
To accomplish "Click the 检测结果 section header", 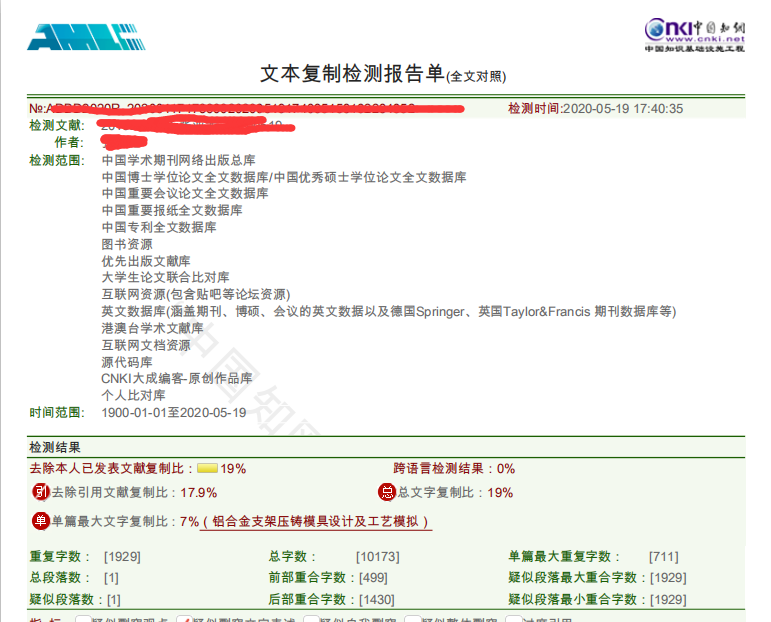I will click(55, 447).
